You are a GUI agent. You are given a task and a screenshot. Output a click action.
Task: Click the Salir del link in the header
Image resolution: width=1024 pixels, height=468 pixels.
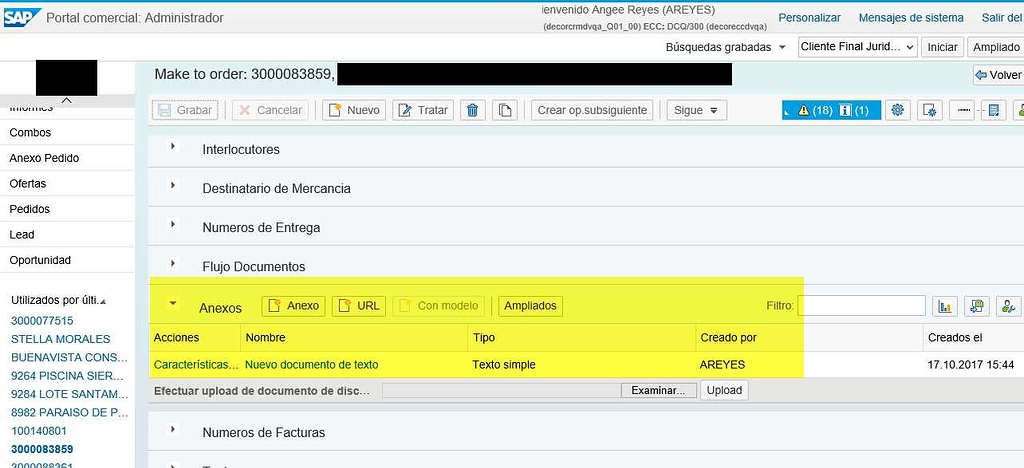click(1002, 18)
